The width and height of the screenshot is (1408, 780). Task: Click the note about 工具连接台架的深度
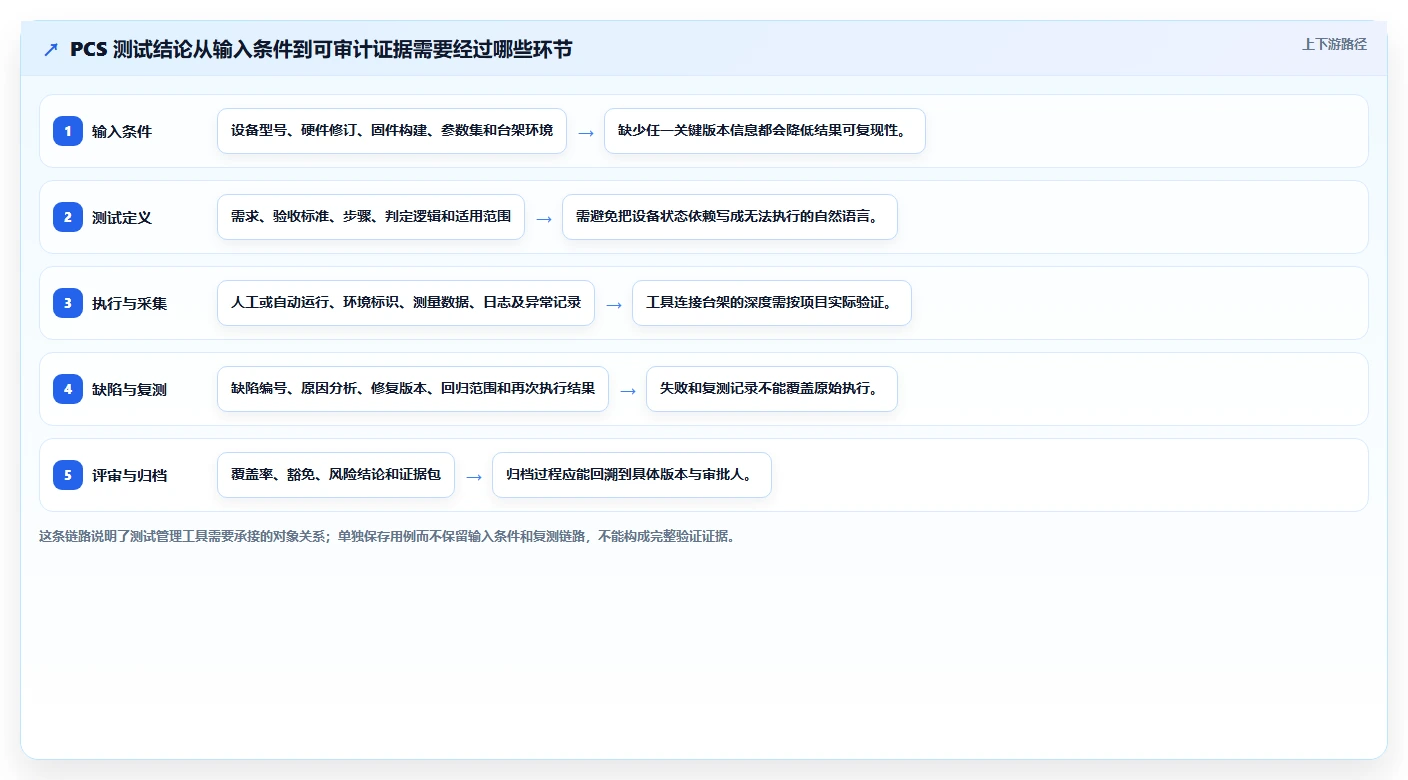(772, 303)
